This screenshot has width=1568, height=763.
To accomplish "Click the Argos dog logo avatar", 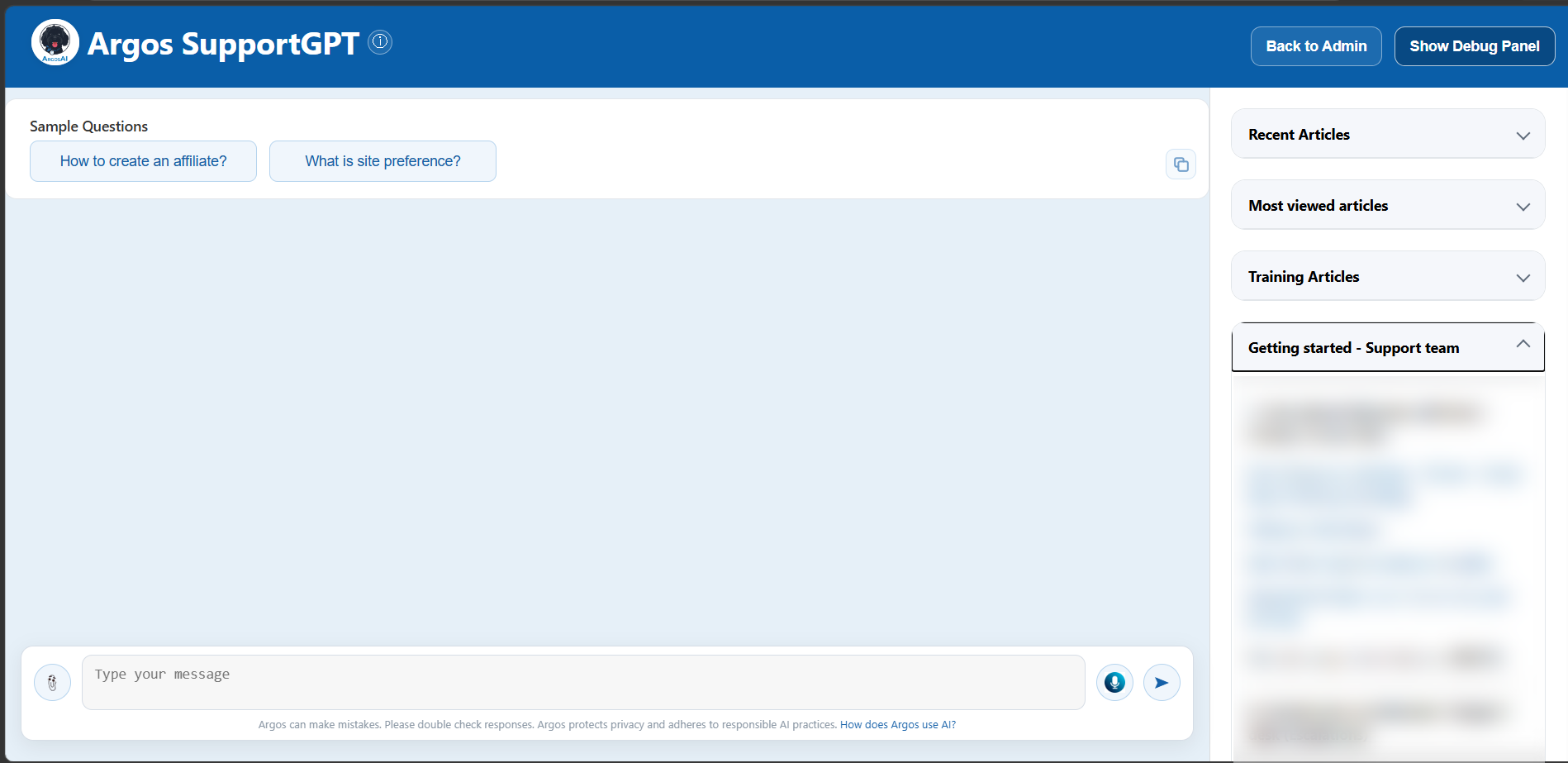I will pos(55,42).
